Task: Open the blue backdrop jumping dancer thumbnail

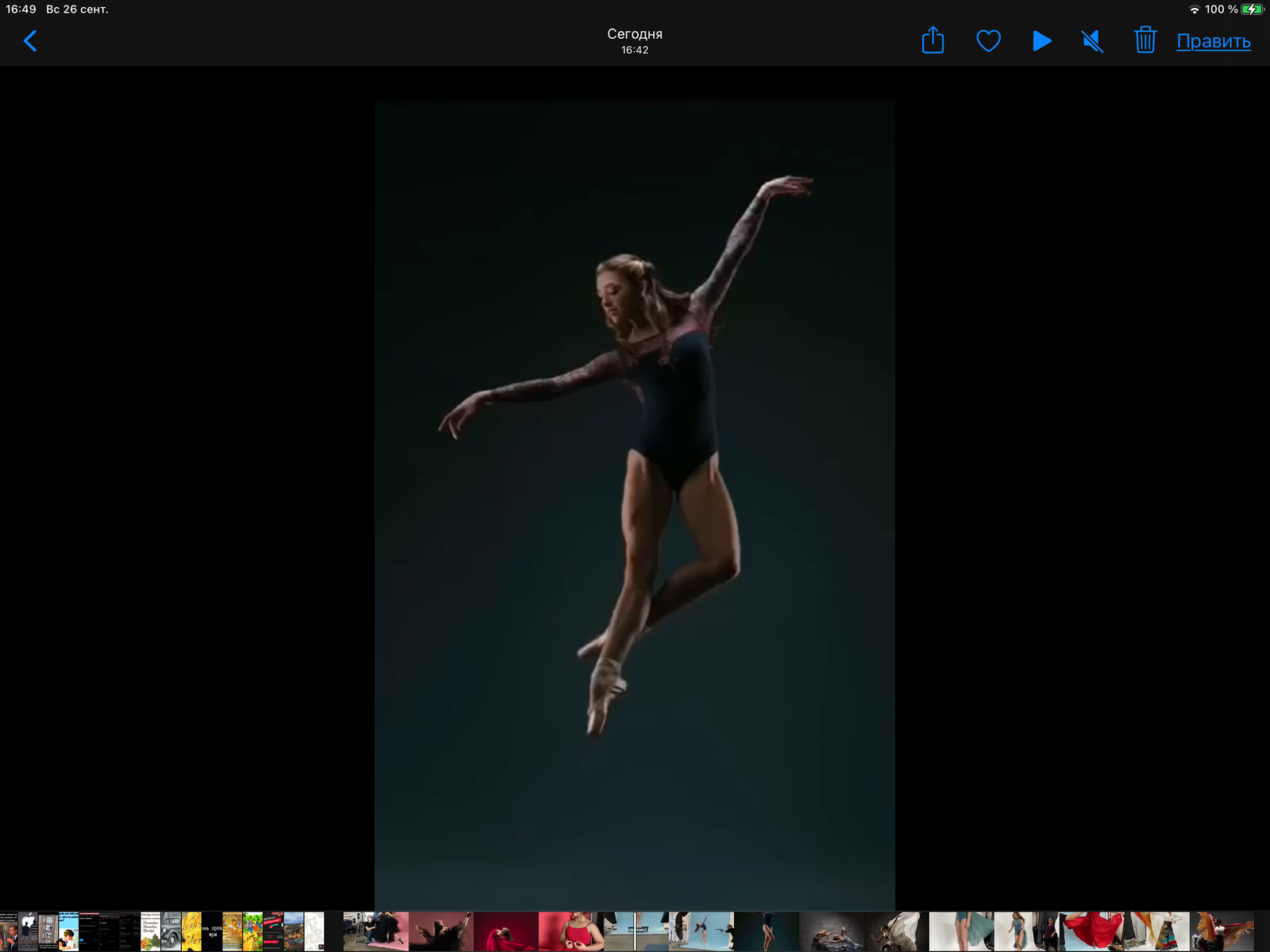Action: pos(701,931)
